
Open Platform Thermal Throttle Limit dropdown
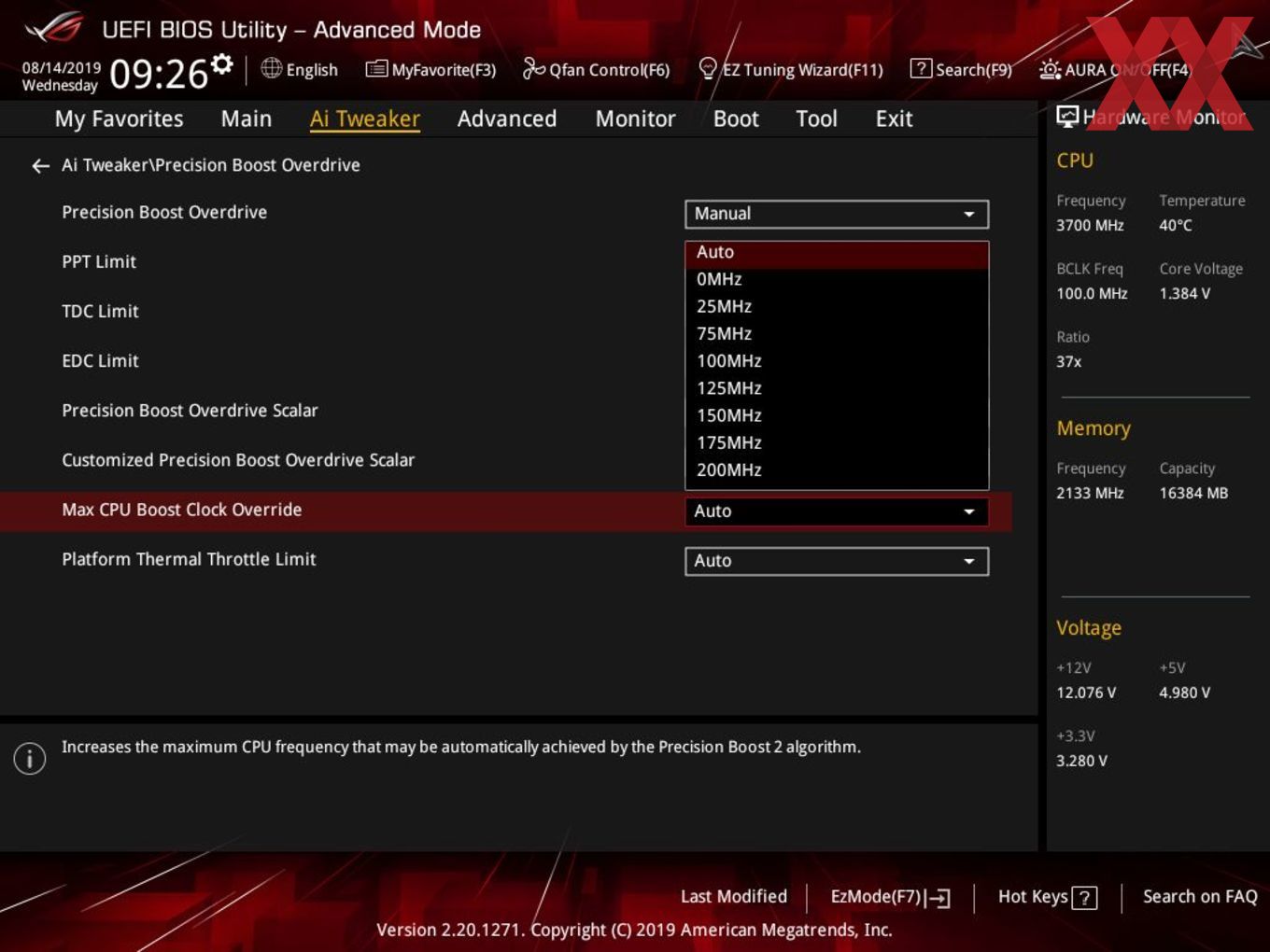point(837,561)
